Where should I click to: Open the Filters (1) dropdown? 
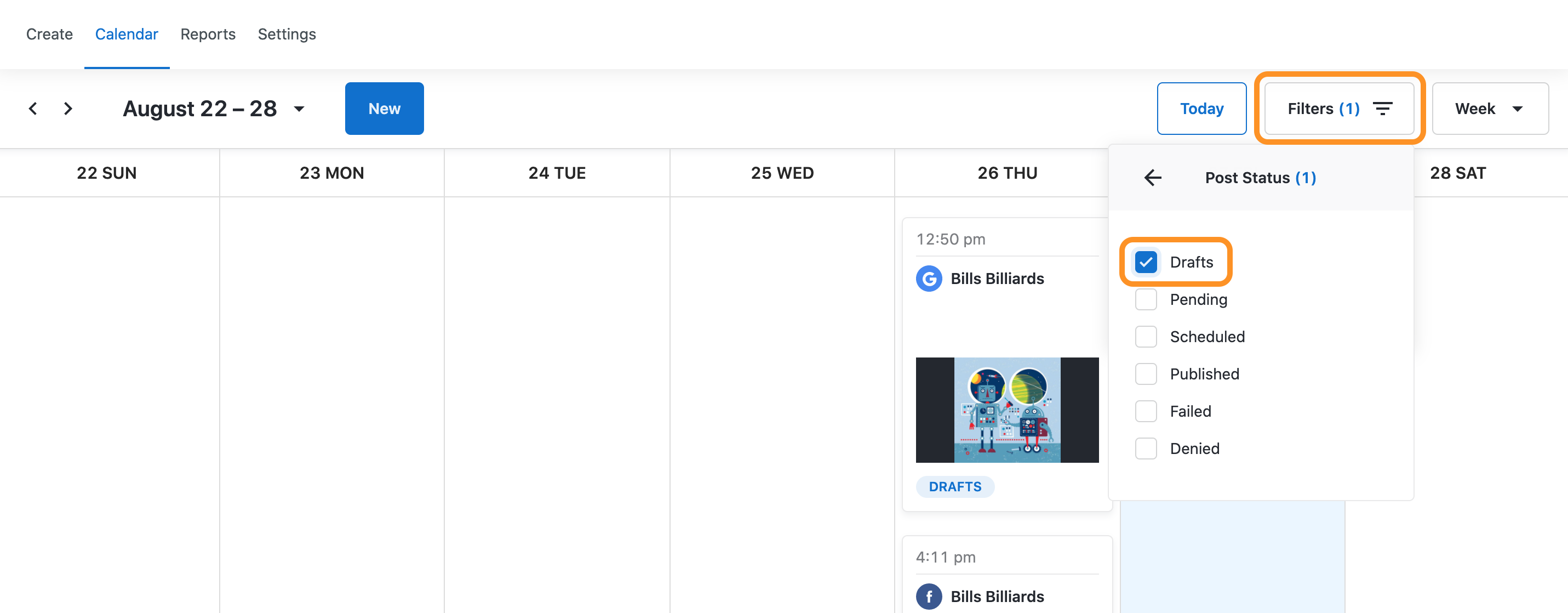click(1339, 109)
